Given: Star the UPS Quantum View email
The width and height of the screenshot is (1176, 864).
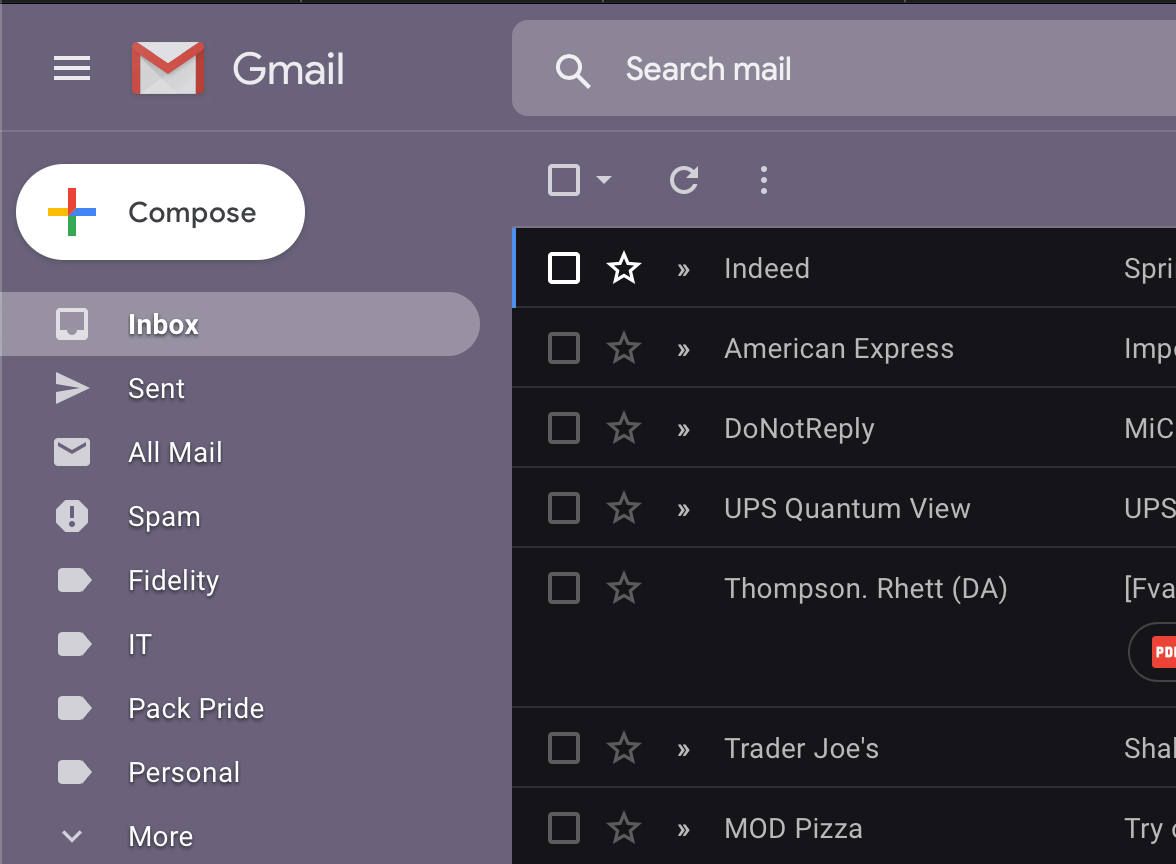Looking at the screenshot, I should coord(623,508).
